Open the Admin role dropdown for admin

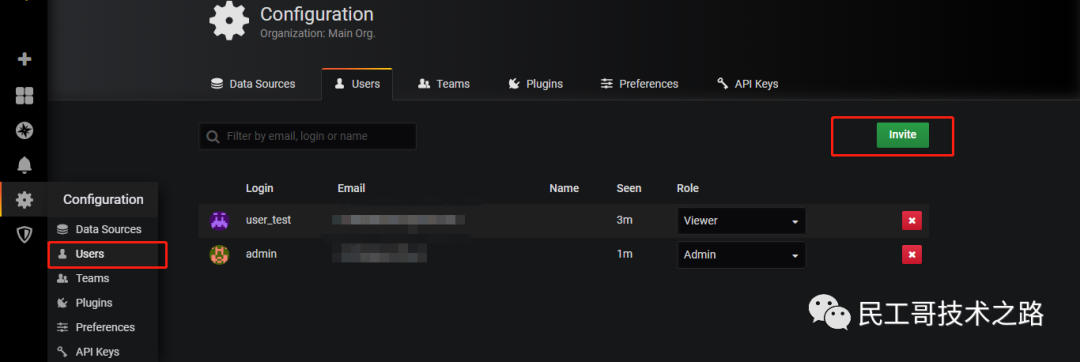pos(742,255)
